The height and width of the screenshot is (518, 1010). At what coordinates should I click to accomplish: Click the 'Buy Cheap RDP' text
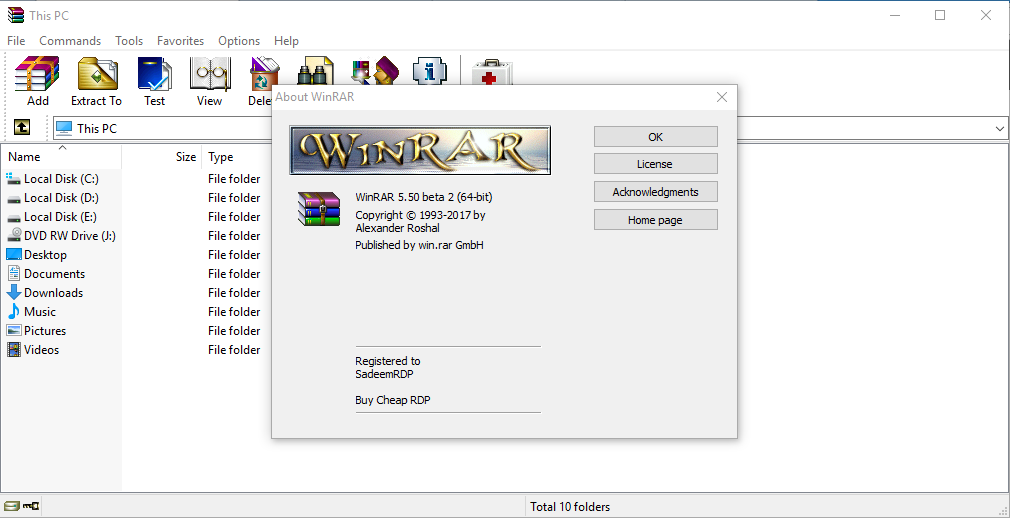[x=393, y=400]
